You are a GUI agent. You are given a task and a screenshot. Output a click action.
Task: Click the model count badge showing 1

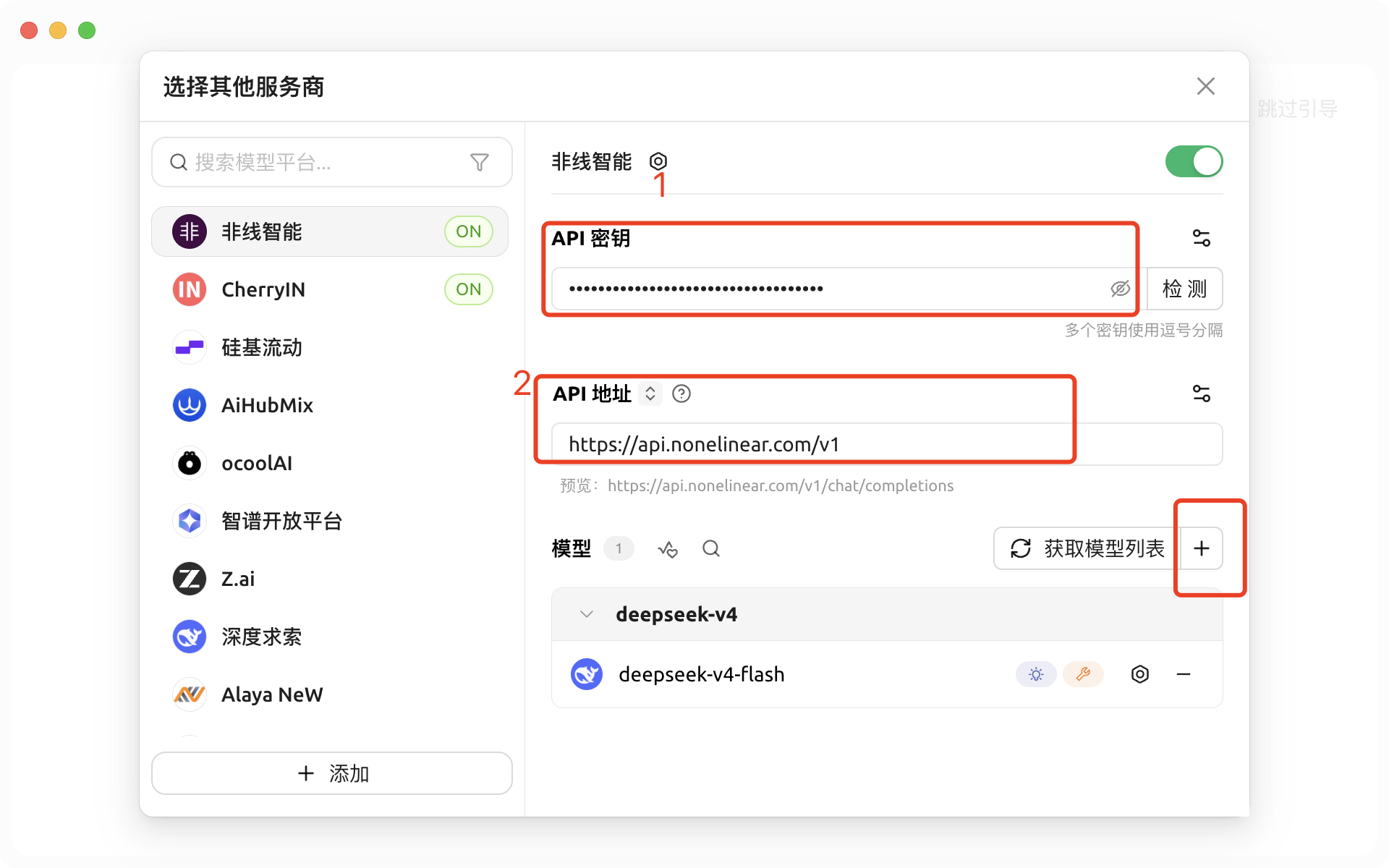[619, 548]
